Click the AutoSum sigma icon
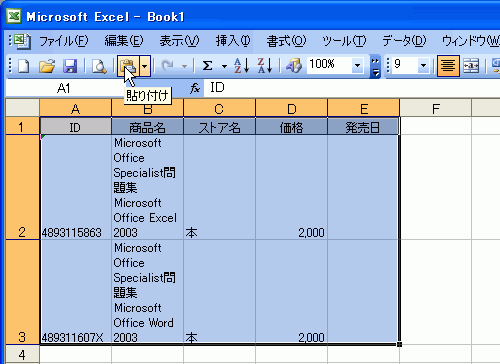Screen dimensions: 500x364 [207, 66]
